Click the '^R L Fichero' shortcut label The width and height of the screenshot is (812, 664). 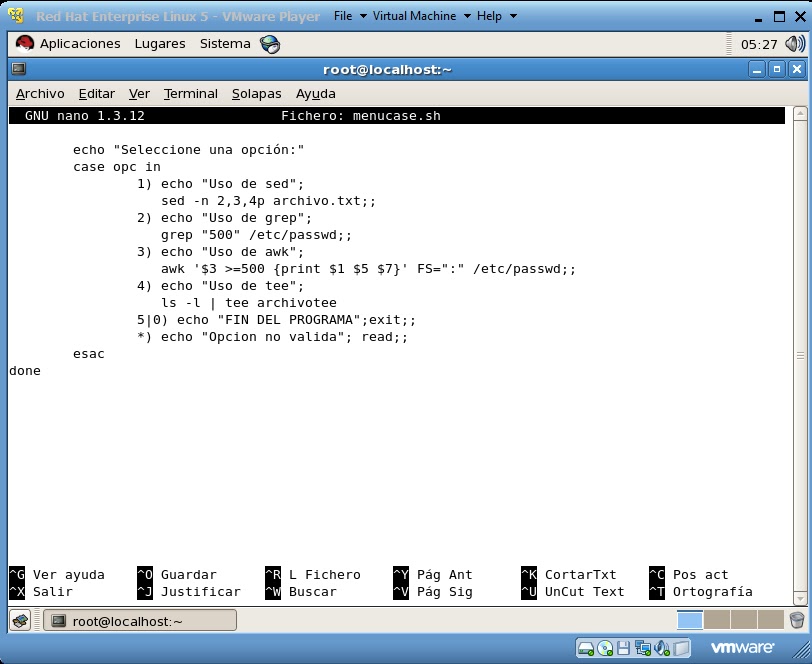313,574
